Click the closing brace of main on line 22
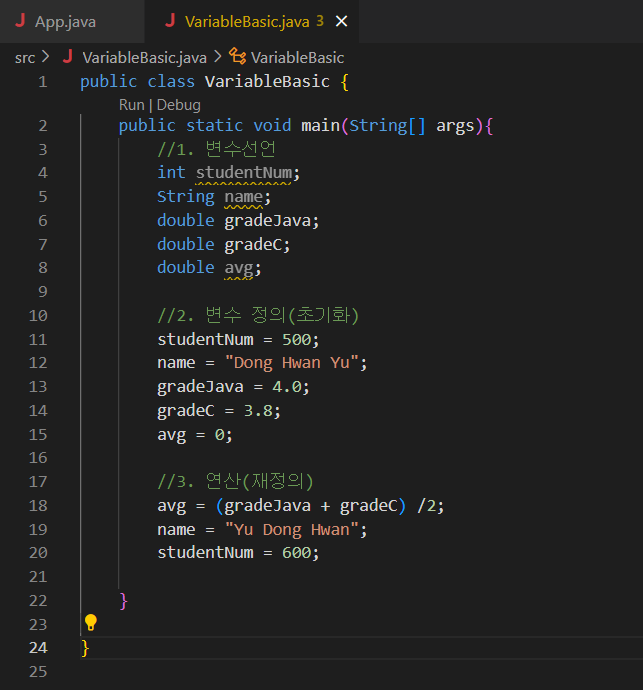This screenshot has width=643, height=690. [124, 601]
